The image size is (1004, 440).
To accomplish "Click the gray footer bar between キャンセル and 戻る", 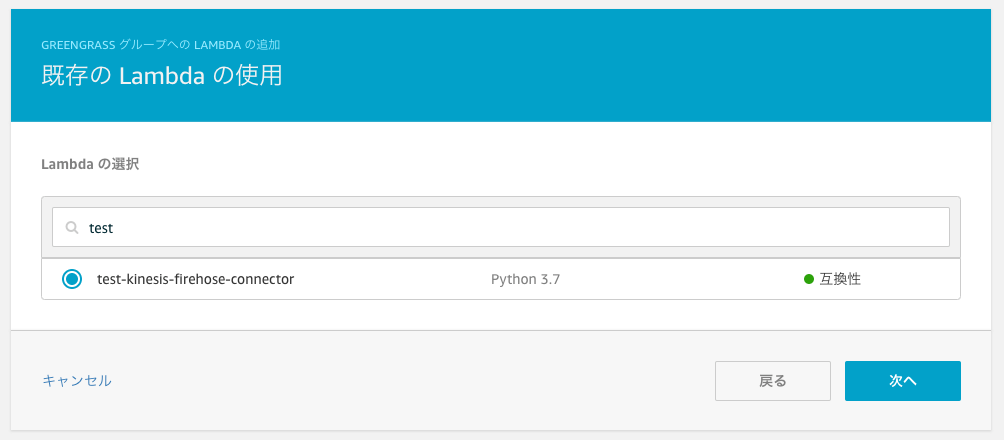I will click(x=410, y=381).
